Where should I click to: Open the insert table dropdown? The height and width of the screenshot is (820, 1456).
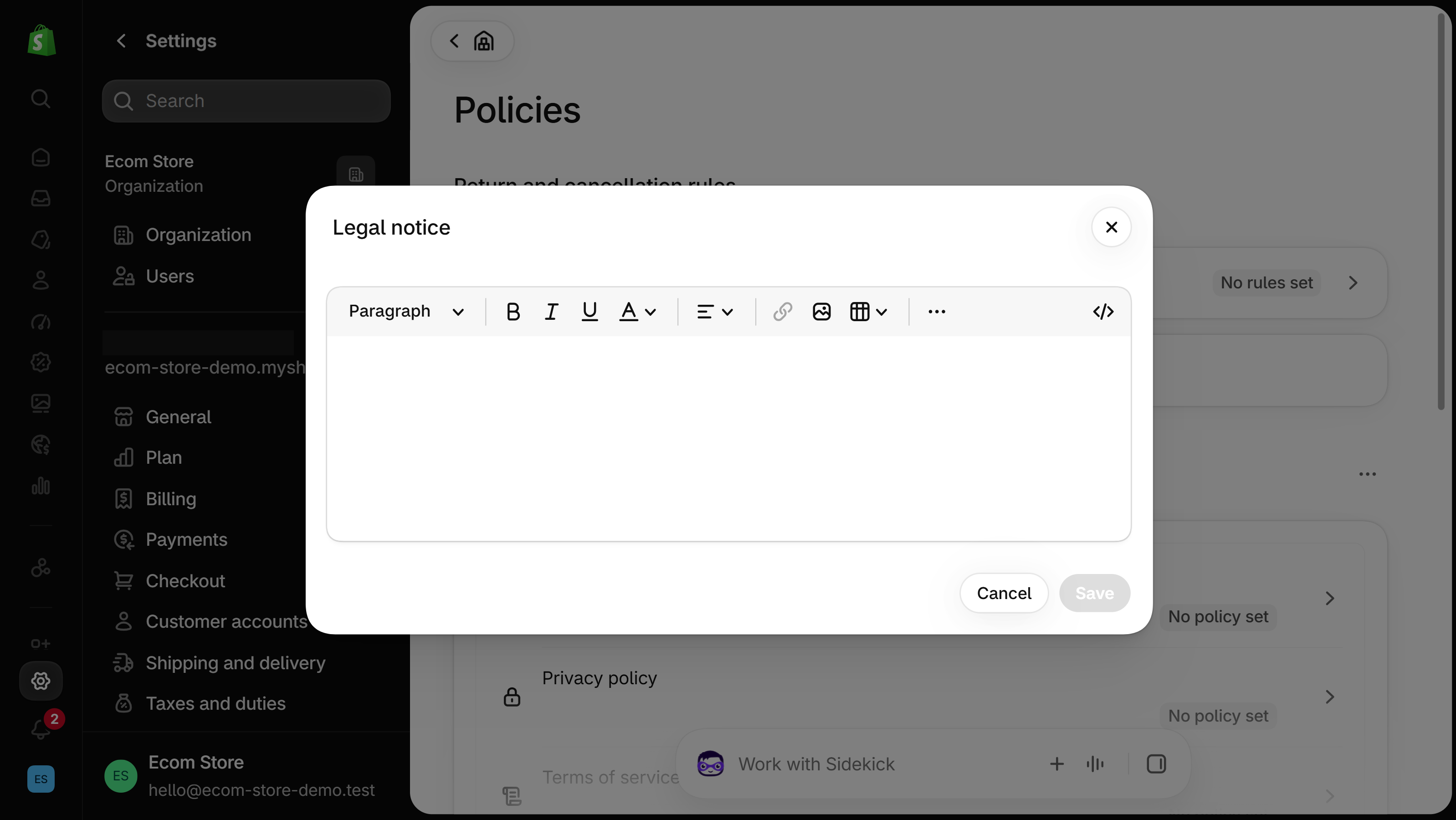pyautogui.click(x=869, y=312)
